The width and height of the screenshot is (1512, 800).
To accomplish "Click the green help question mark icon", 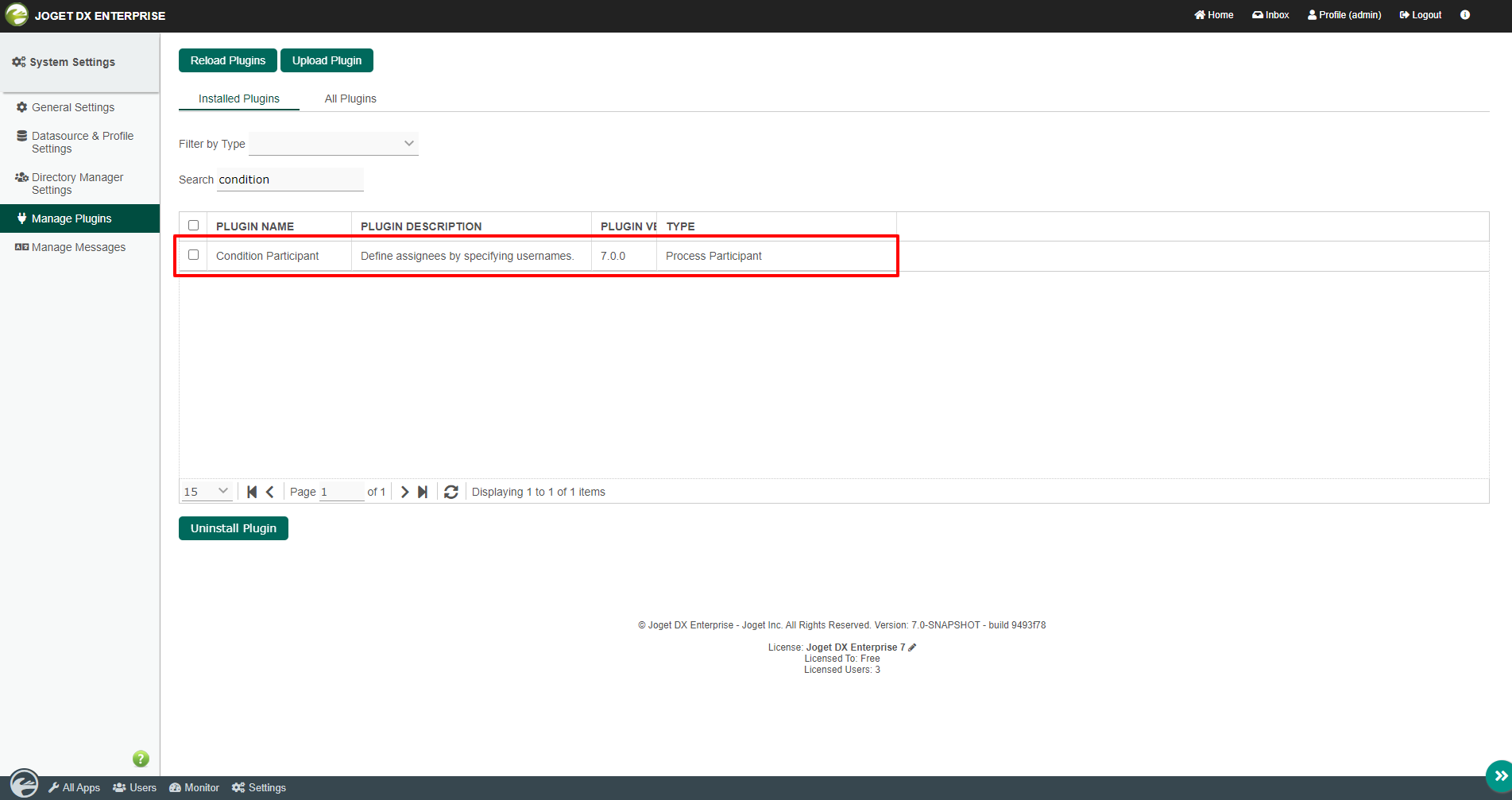I will pos(141,759).
